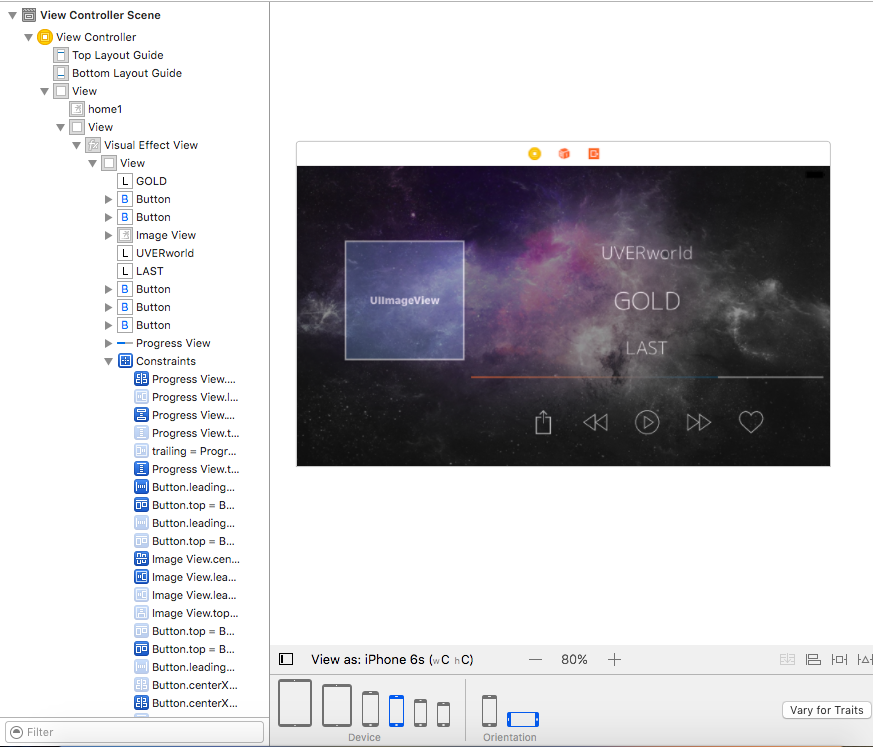Select the LAST label on the canvas
The image size is (873, 747).
[x=646, y=348]
